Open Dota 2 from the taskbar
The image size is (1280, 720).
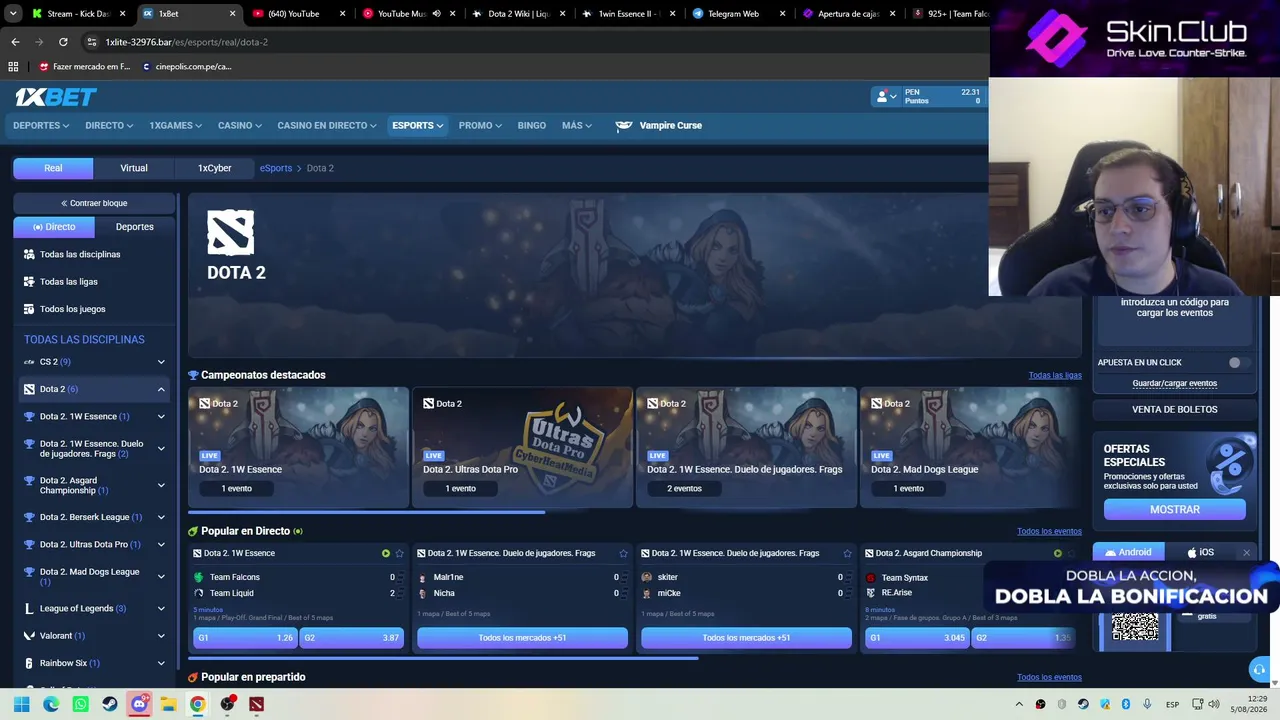[x=256, y=704]
